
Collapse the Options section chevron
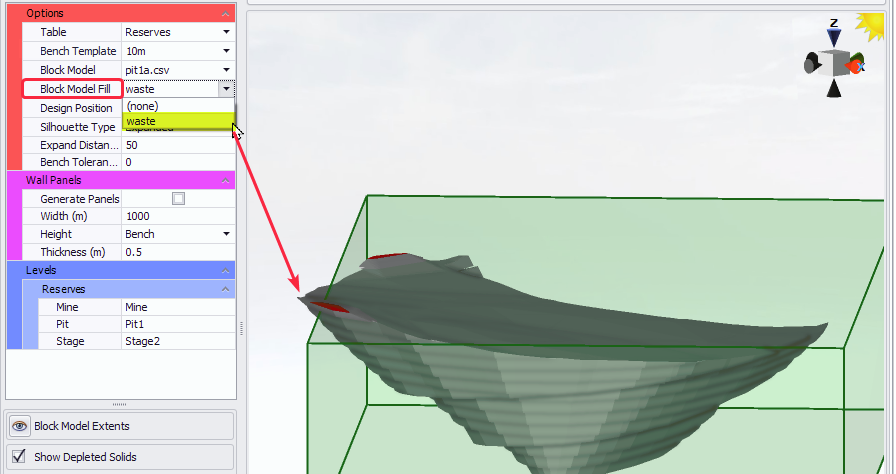point(225,14)
